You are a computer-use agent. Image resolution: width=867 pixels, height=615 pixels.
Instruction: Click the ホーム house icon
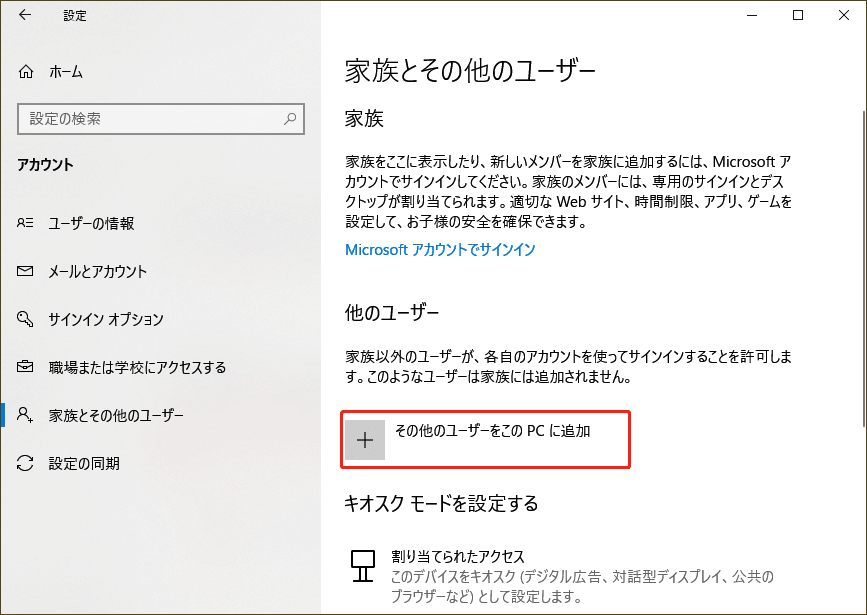click(28, 72)
